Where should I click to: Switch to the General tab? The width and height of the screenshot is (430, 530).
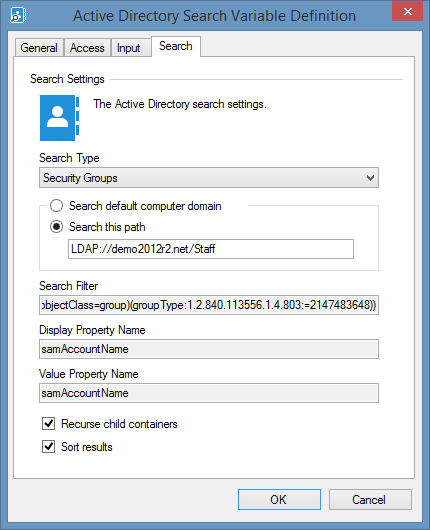[39, 48]
